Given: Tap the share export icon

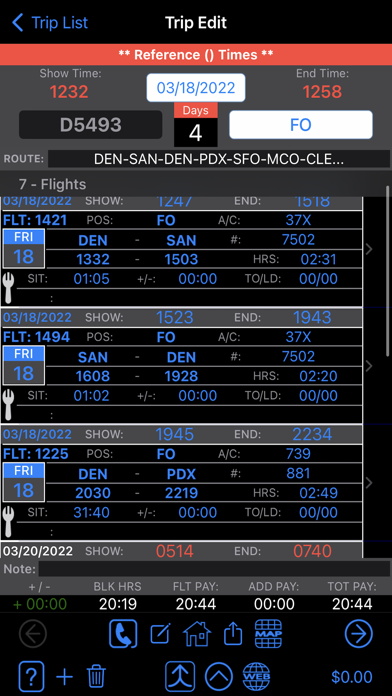Looking at the screenshot, I should point(233,634).
